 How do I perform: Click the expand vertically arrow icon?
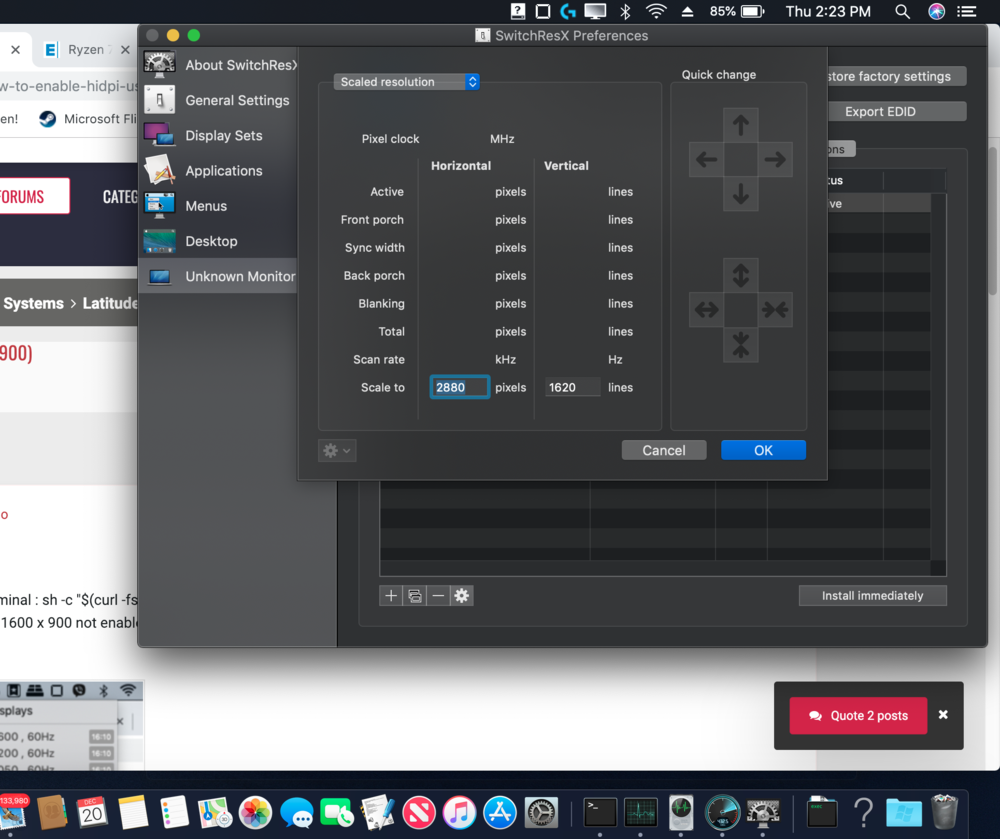click(740, 275)
